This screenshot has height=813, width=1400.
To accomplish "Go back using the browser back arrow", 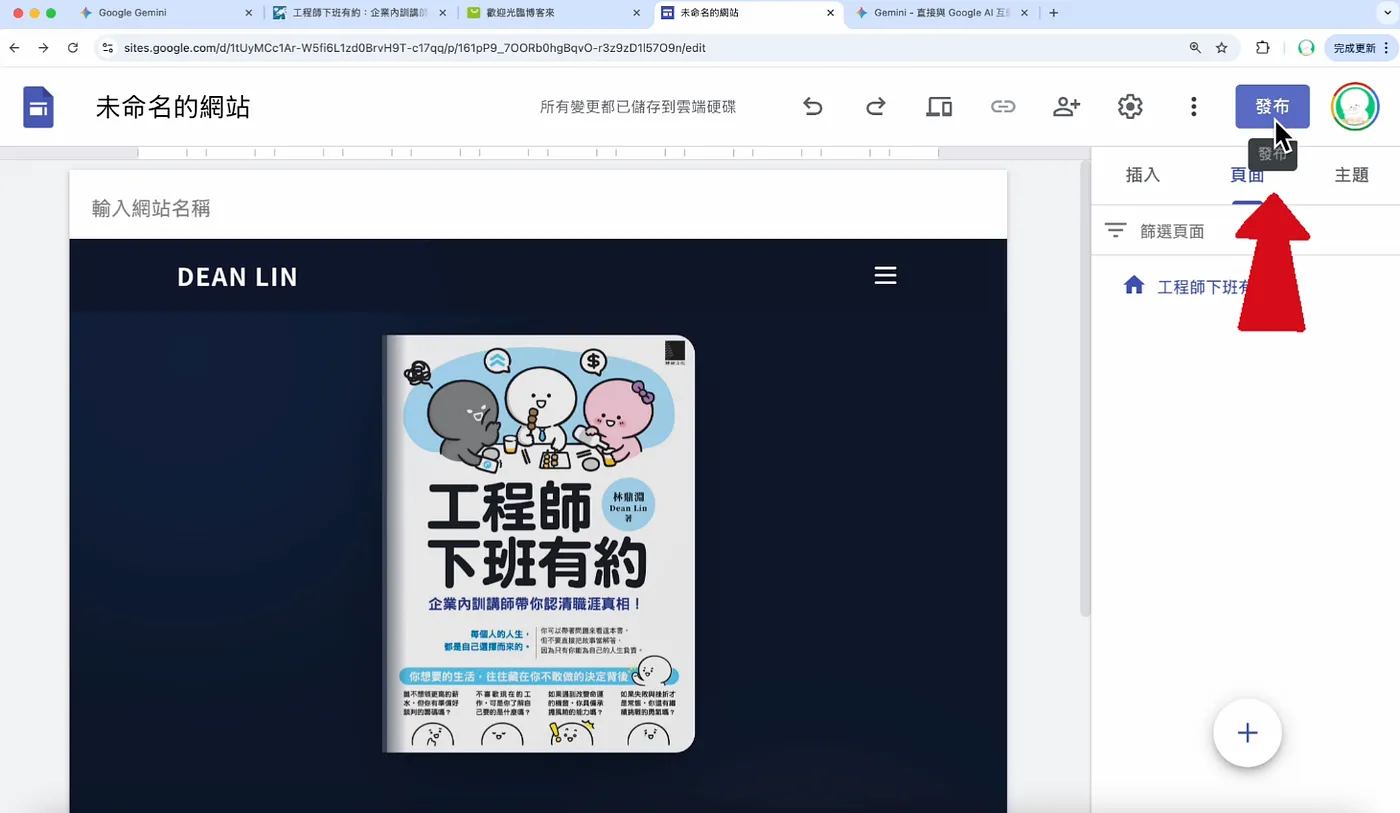I will [x=14, y=47].
